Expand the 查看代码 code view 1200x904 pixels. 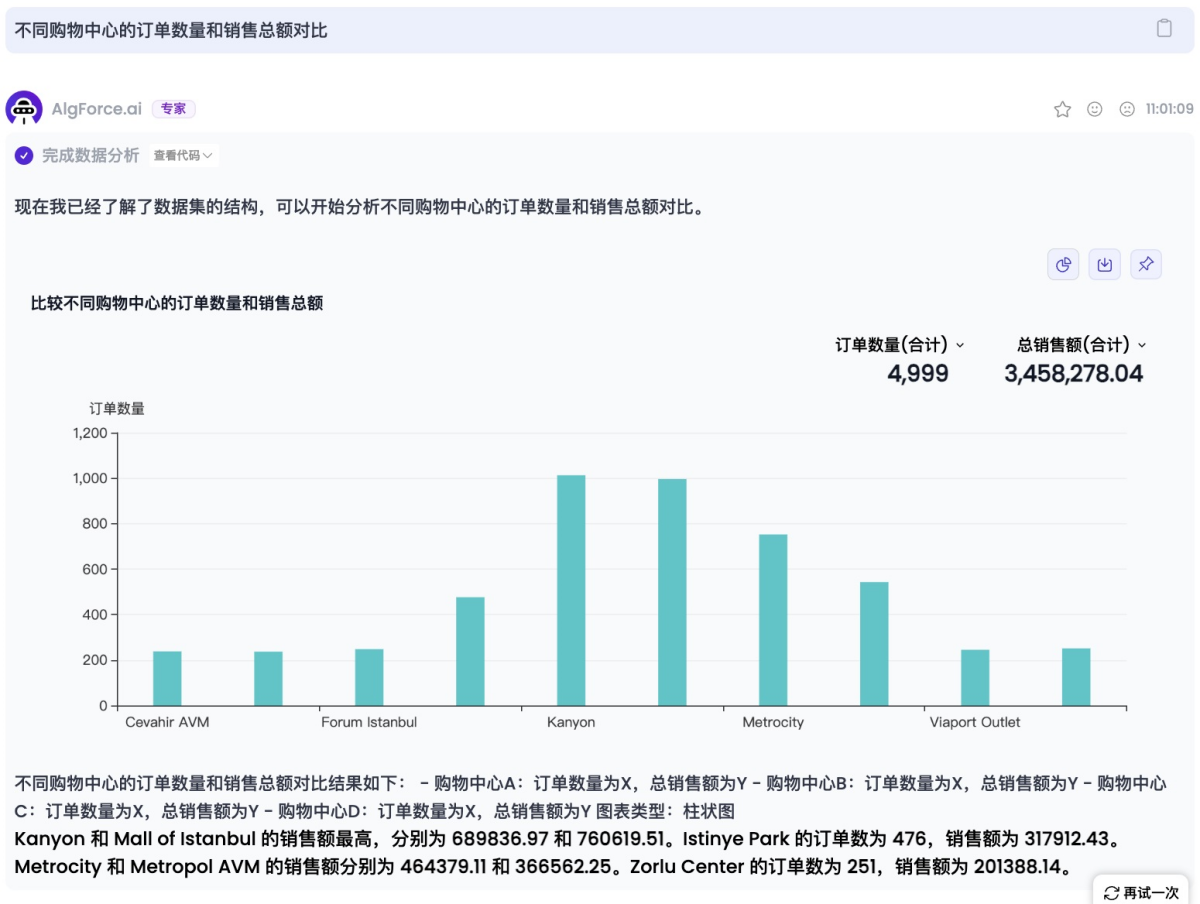point(182,156)
